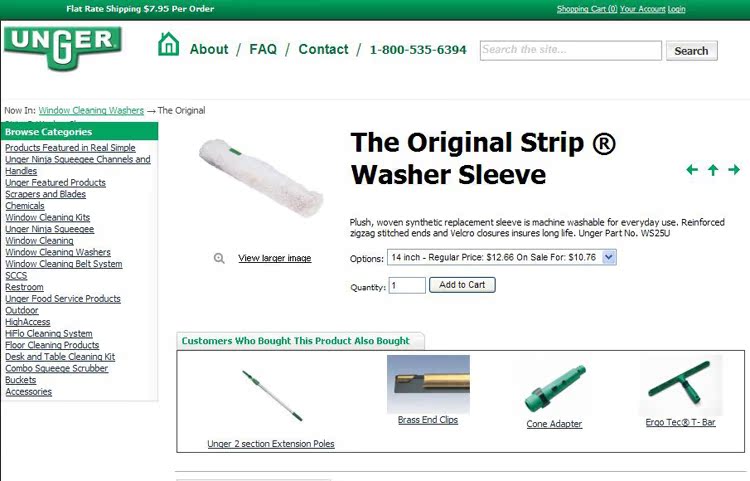Open the FAQ page

coord(263,49)
